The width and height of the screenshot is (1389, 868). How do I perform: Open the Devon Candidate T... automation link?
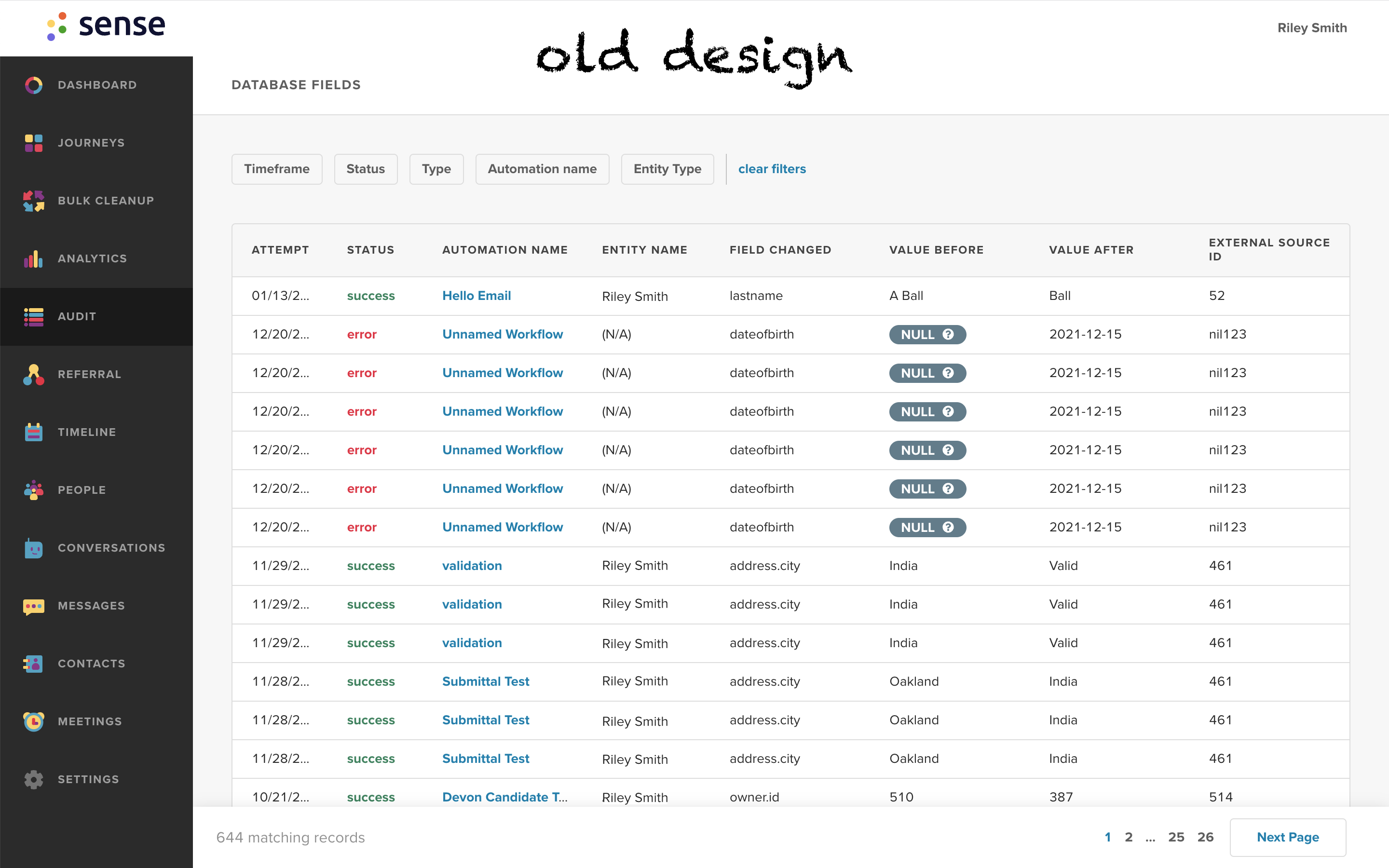(x=504, y=797)
